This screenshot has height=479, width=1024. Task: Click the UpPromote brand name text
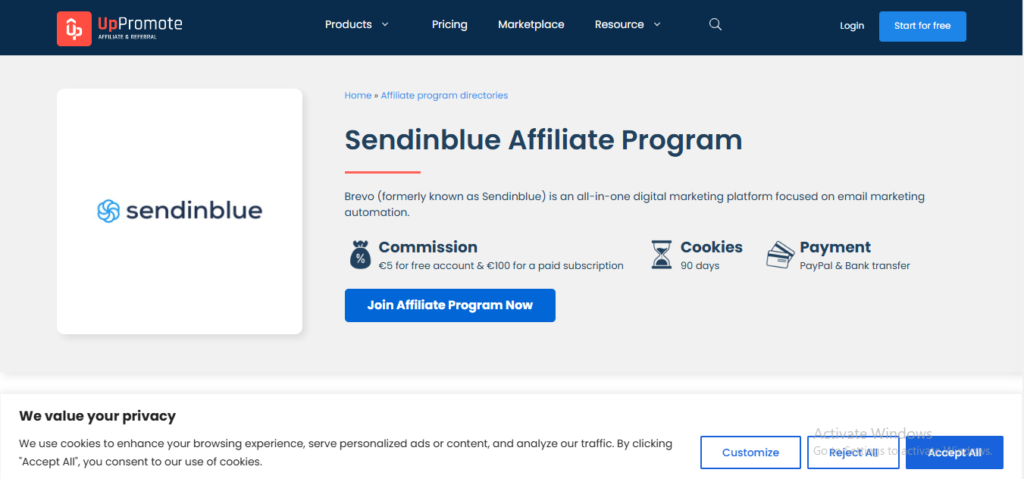click(x=140, y=25)
